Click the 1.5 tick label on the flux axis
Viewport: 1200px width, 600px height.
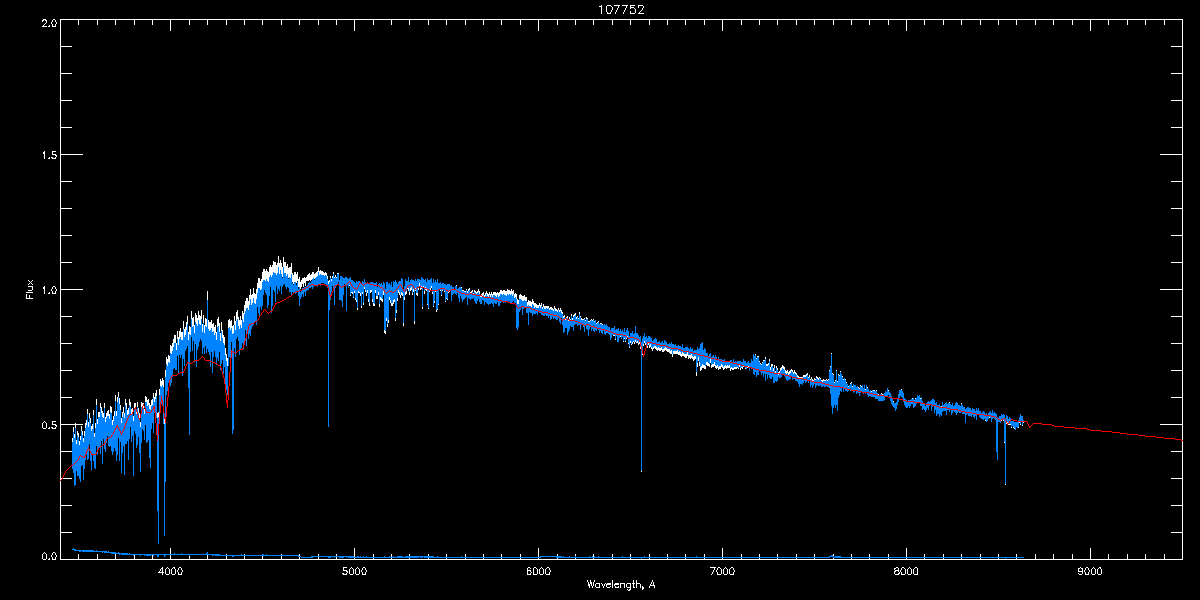click(48, 156)
